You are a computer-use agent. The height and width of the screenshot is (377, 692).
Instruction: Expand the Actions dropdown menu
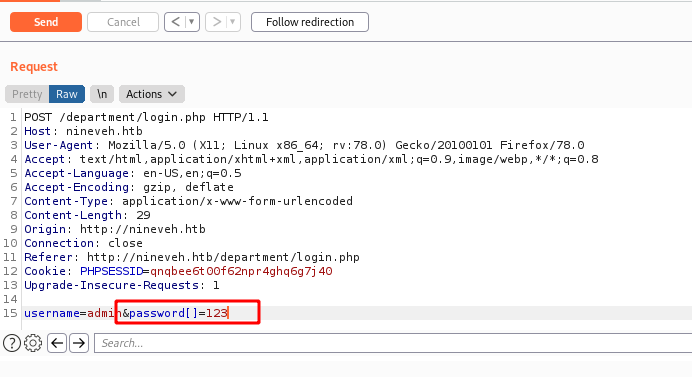(151, 94)
